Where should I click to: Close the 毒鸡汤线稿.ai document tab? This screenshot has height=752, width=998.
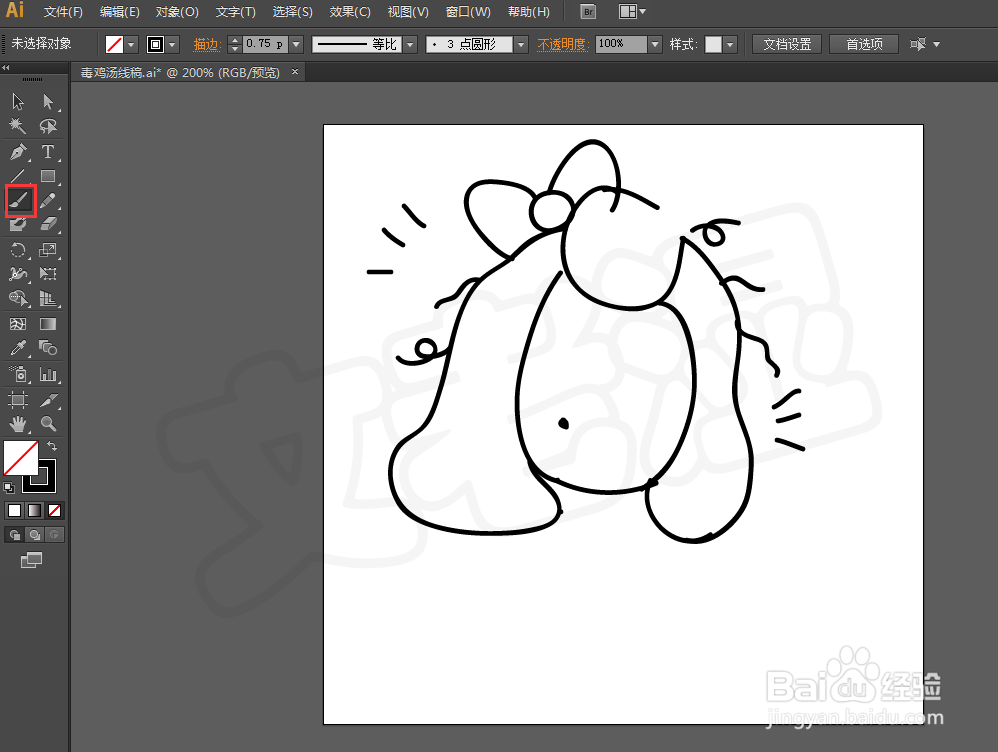[295, 72]
